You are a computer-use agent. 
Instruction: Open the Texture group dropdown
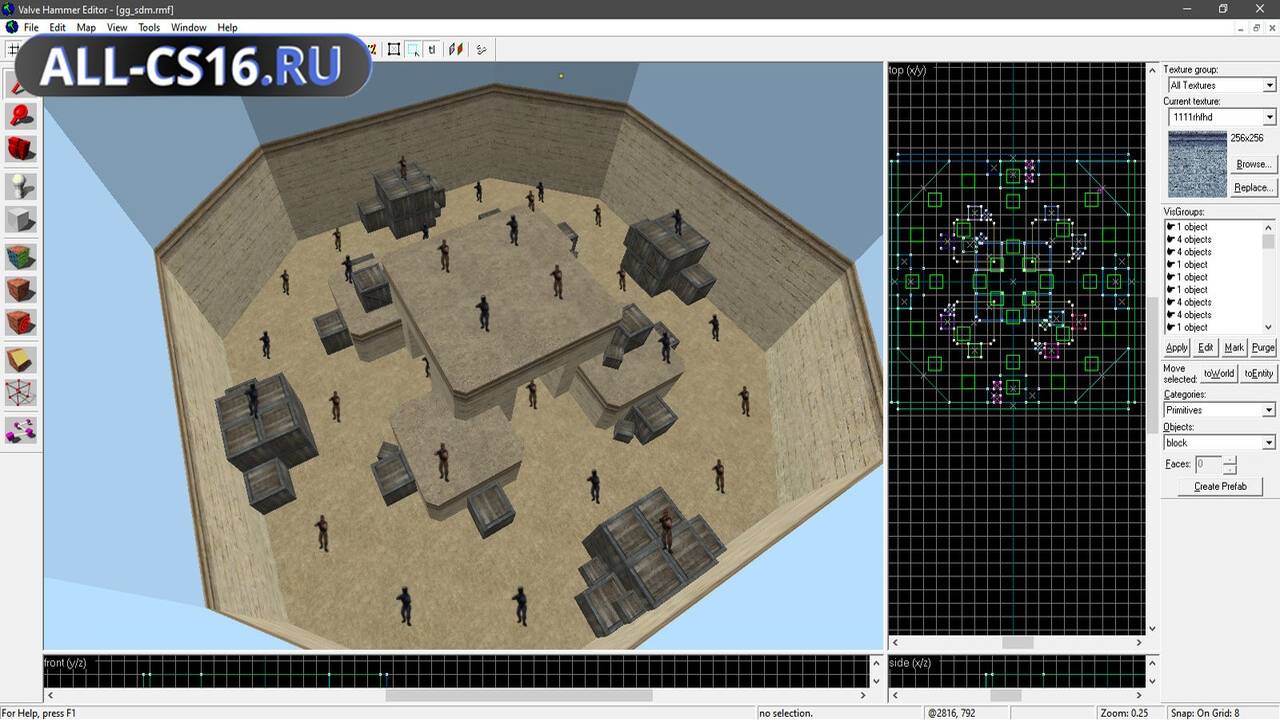pyautogui.click(x=1222, y=86)
